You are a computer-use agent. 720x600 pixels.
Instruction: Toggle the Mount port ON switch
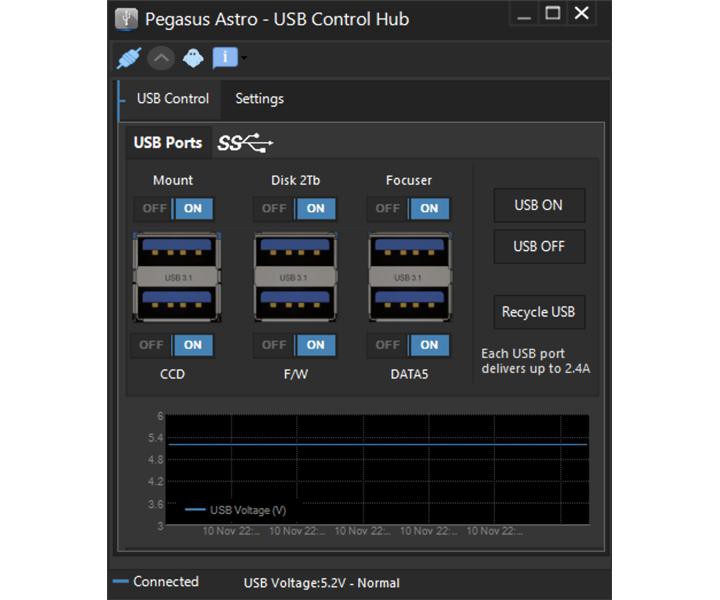tap(174, 208)
